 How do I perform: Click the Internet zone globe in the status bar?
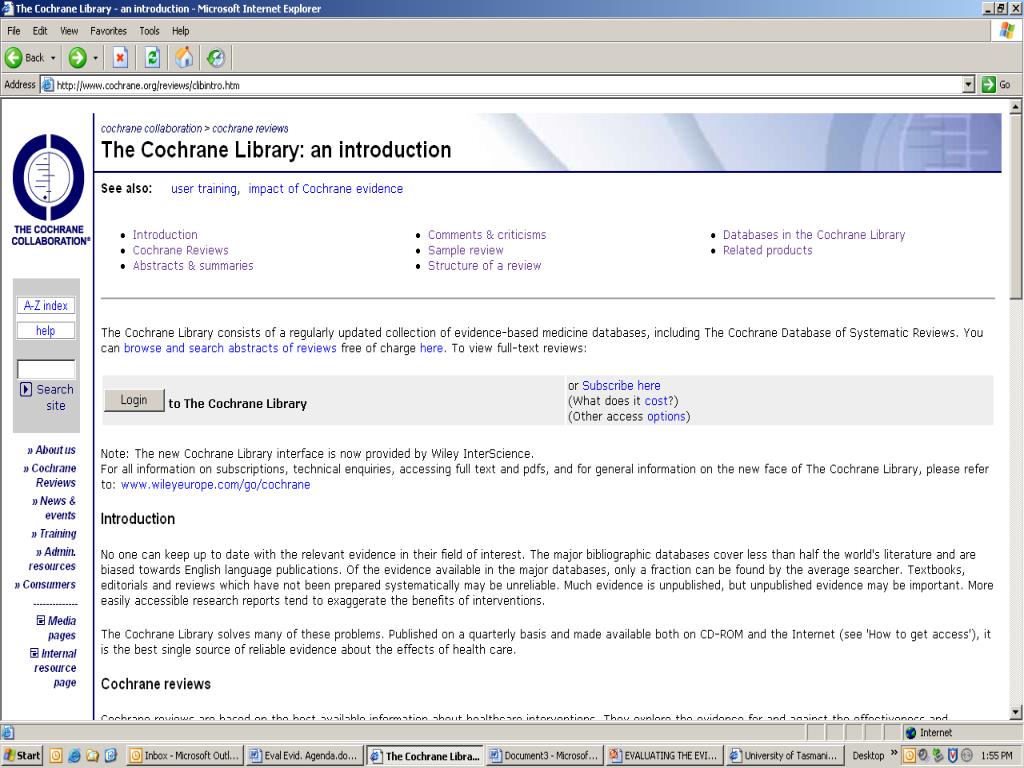[911, 733]
